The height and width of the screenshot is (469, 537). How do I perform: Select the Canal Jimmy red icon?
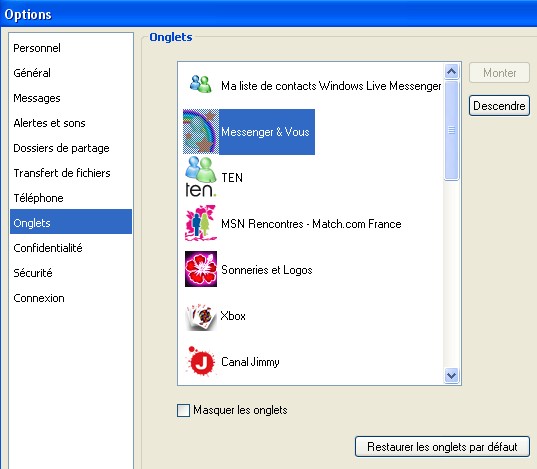(201, 361)
